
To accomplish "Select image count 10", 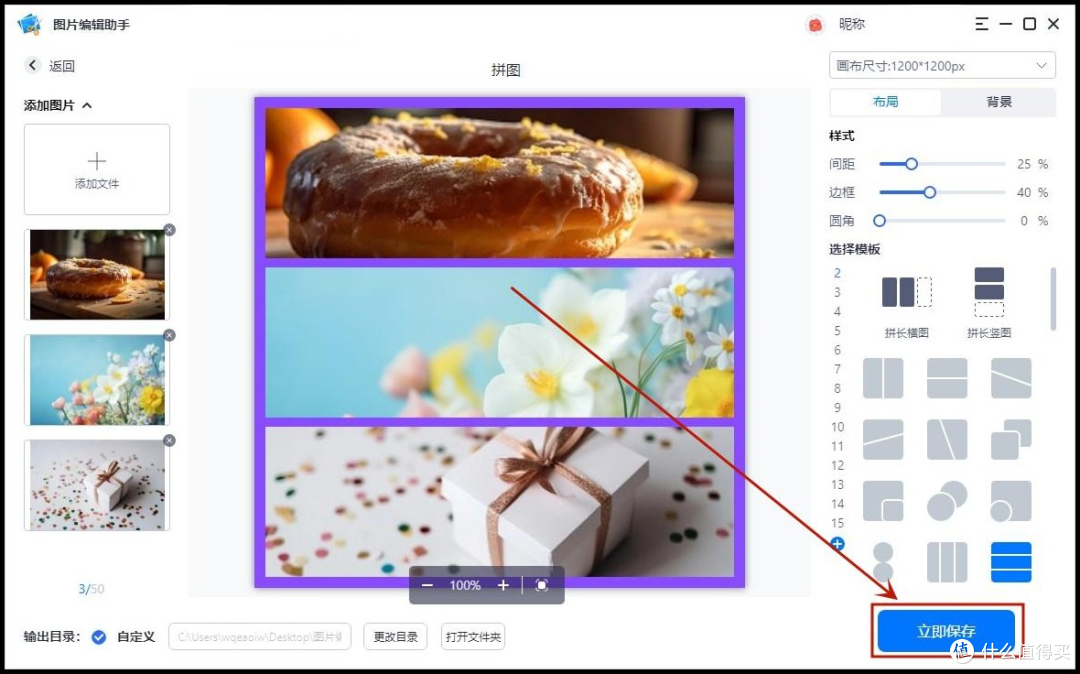I will point(838,428).
